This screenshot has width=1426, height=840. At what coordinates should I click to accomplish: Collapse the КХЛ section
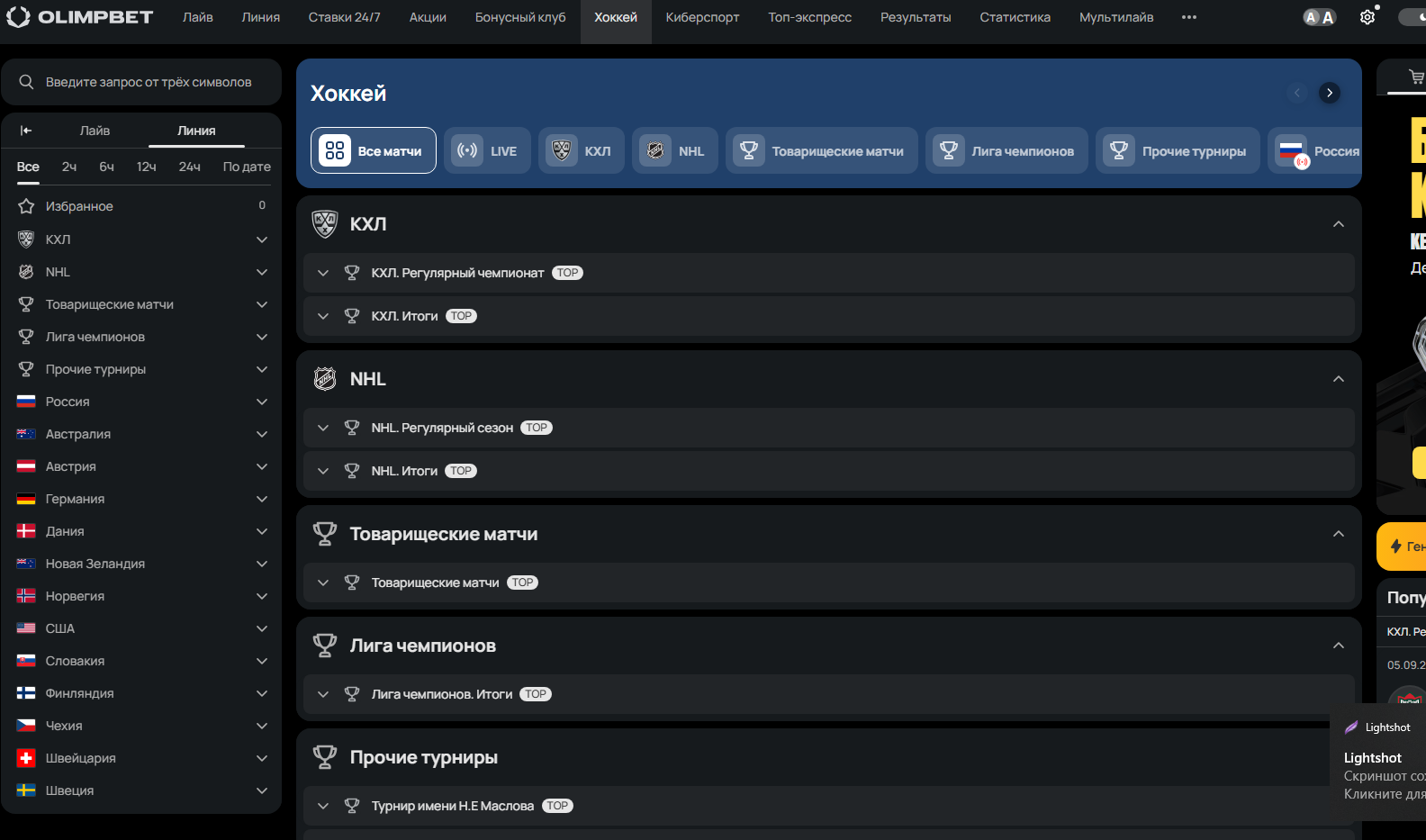tap(1339, 224)
